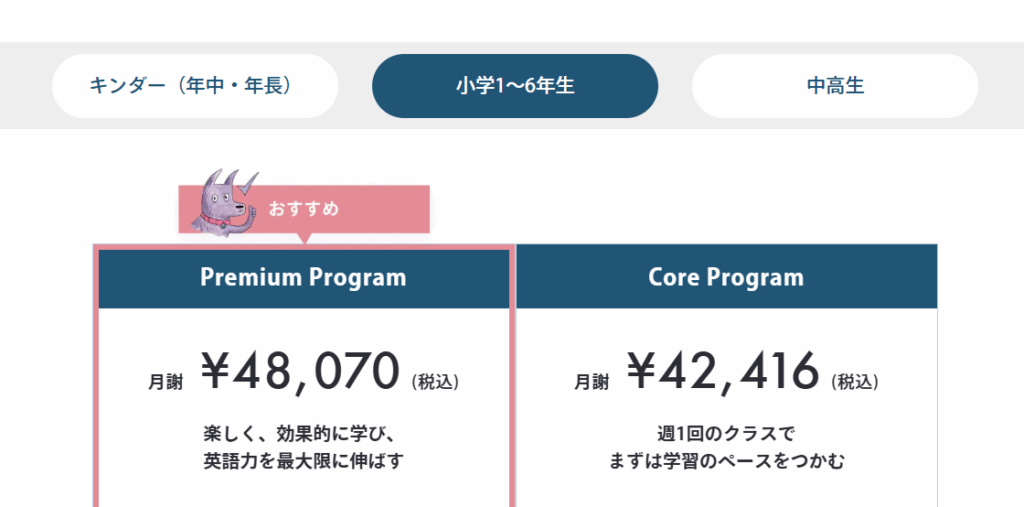Click (税込) next to ¥48,070

pyautogui.click(x=435, y=381)
